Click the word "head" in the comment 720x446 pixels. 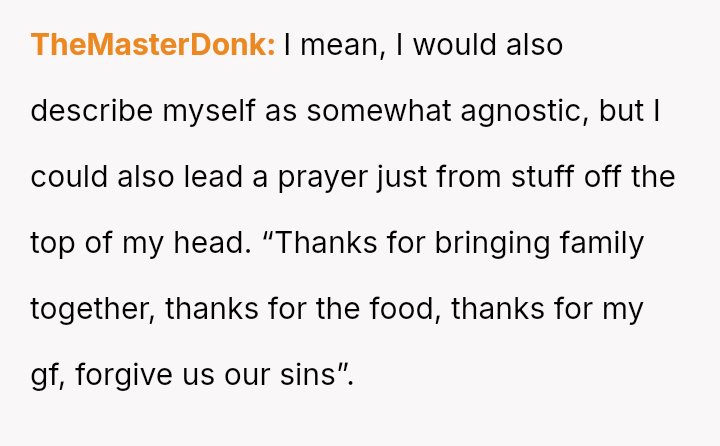pos(211,243)
